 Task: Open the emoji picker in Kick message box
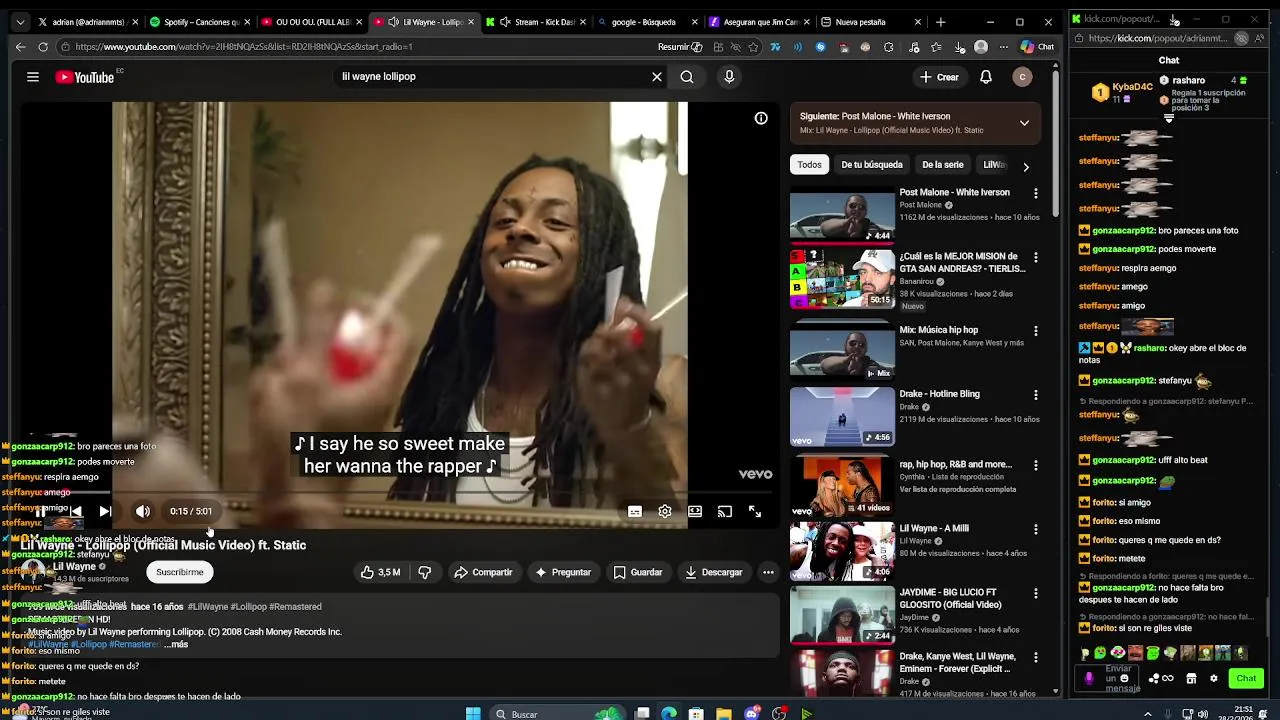click(1124, 678)
